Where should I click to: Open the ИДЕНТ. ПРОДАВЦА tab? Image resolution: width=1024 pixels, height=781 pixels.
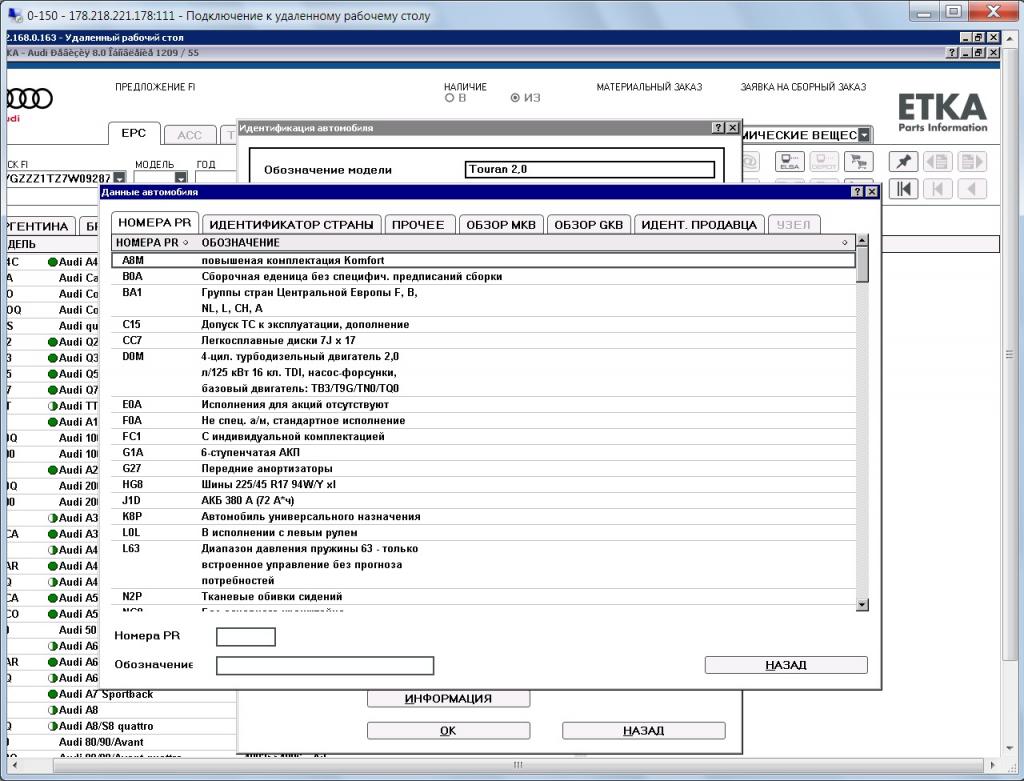pyautogui.click(x=699, y=225)
